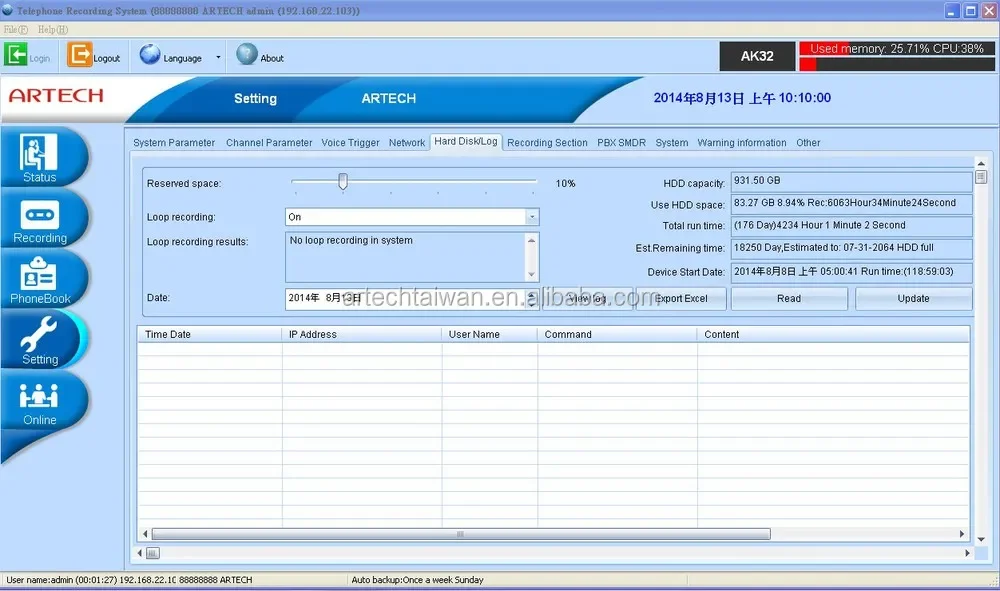Image resolution: width=1000 pixels, height=591 pixels.
Task: Switch Loop recording from On to Off
Action: click(x=533, y=216)
